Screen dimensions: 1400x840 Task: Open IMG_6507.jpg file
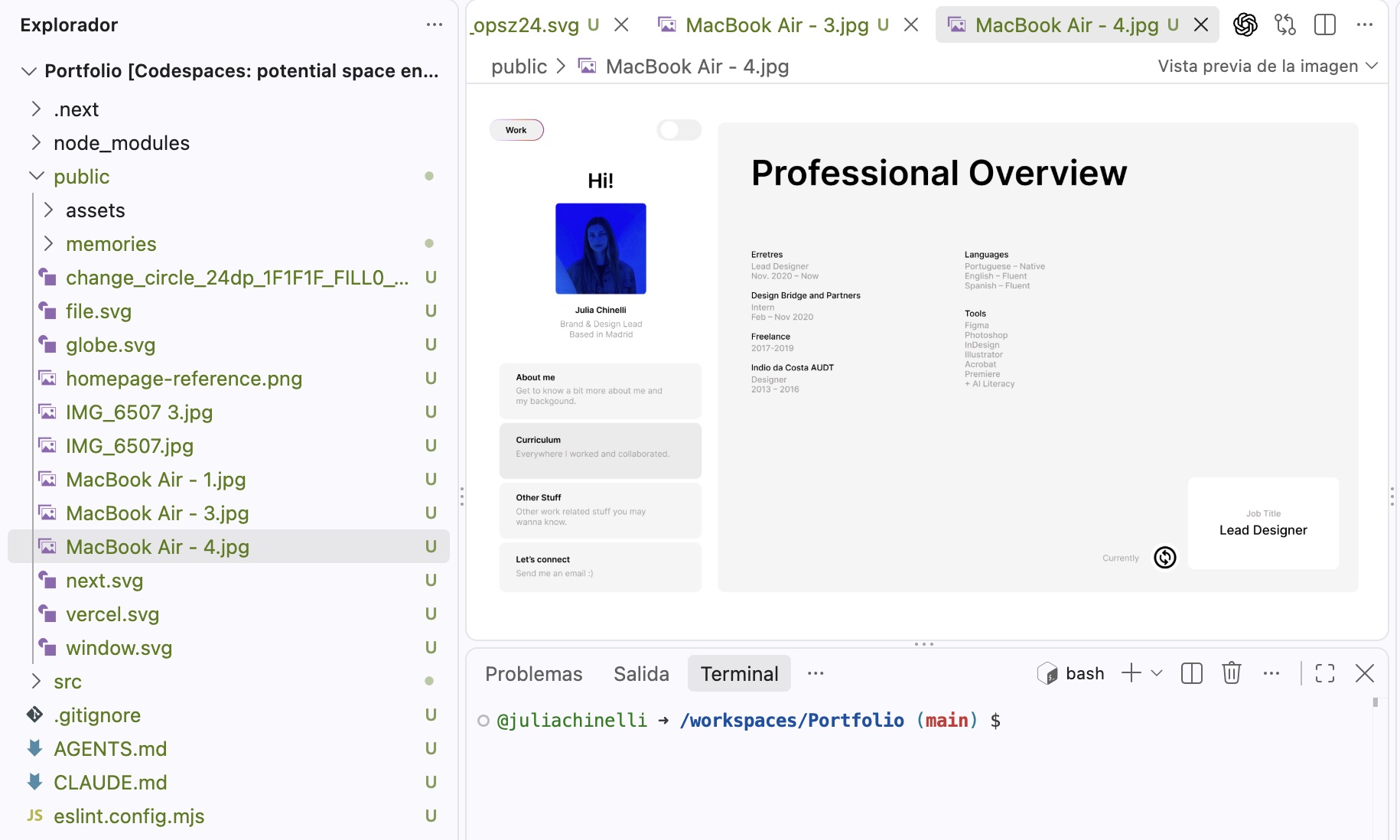coord(230,446)
